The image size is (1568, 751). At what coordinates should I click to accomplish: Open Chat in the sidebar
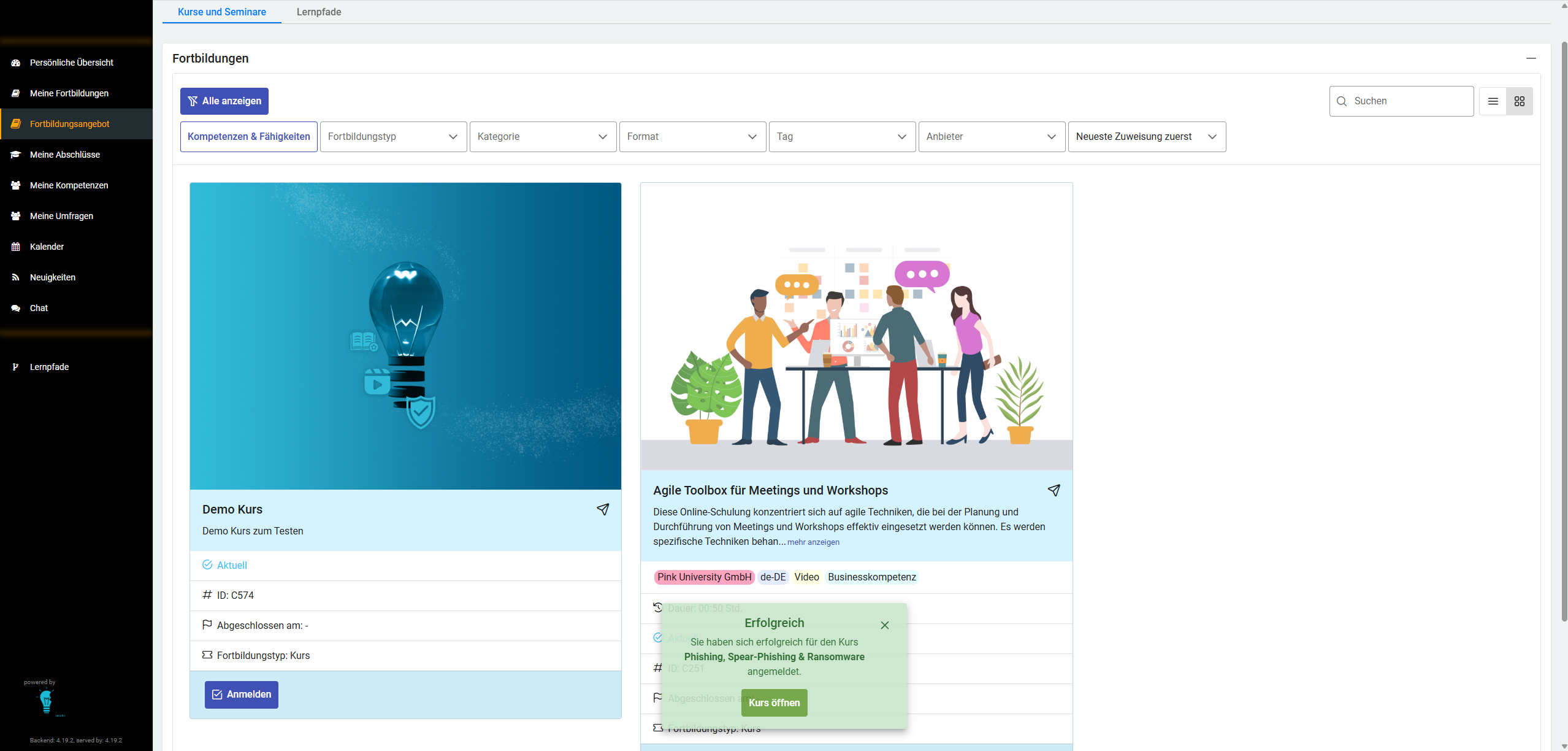[39, 308]
